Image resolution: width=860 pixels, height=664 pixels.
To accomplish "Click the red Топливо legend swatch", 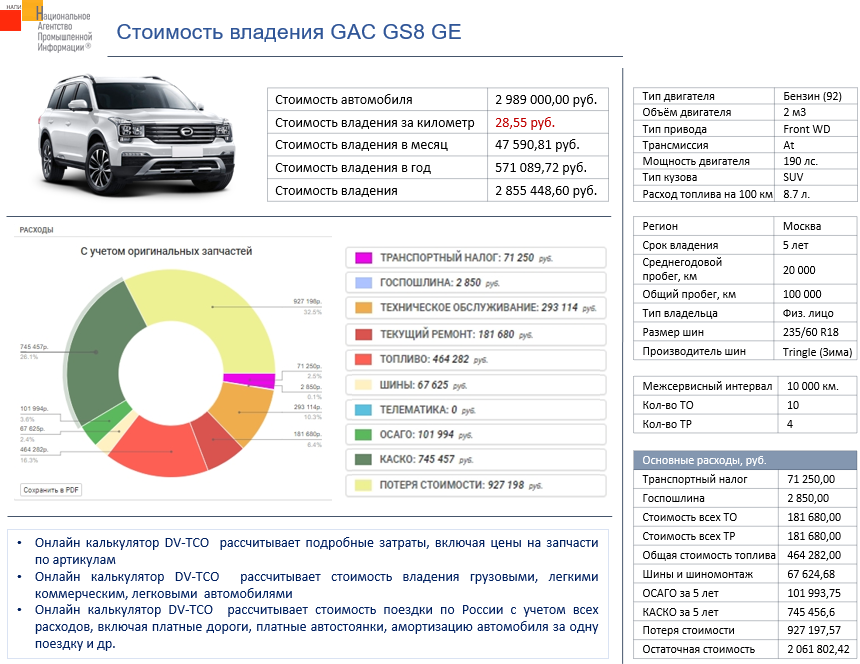I will click(x=363, y=359).
